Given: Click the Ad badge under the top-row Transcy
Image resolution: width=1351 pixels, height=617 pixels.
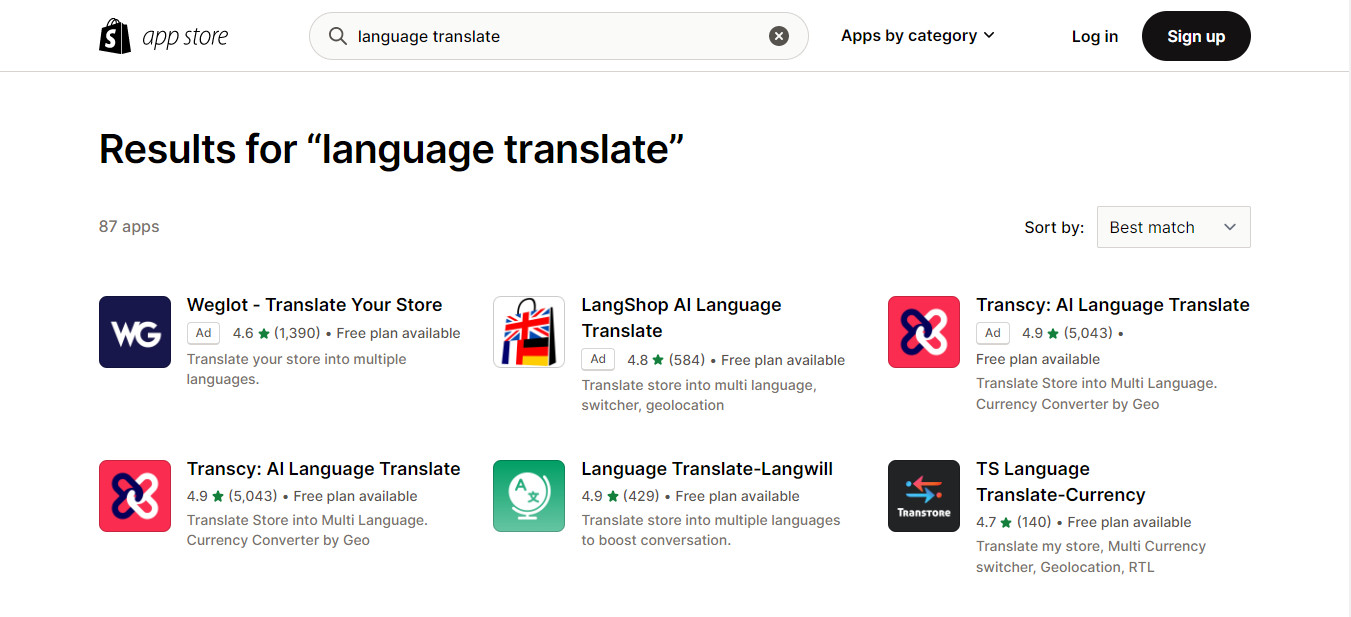Looking at the screenshot, I should [992, 333].
